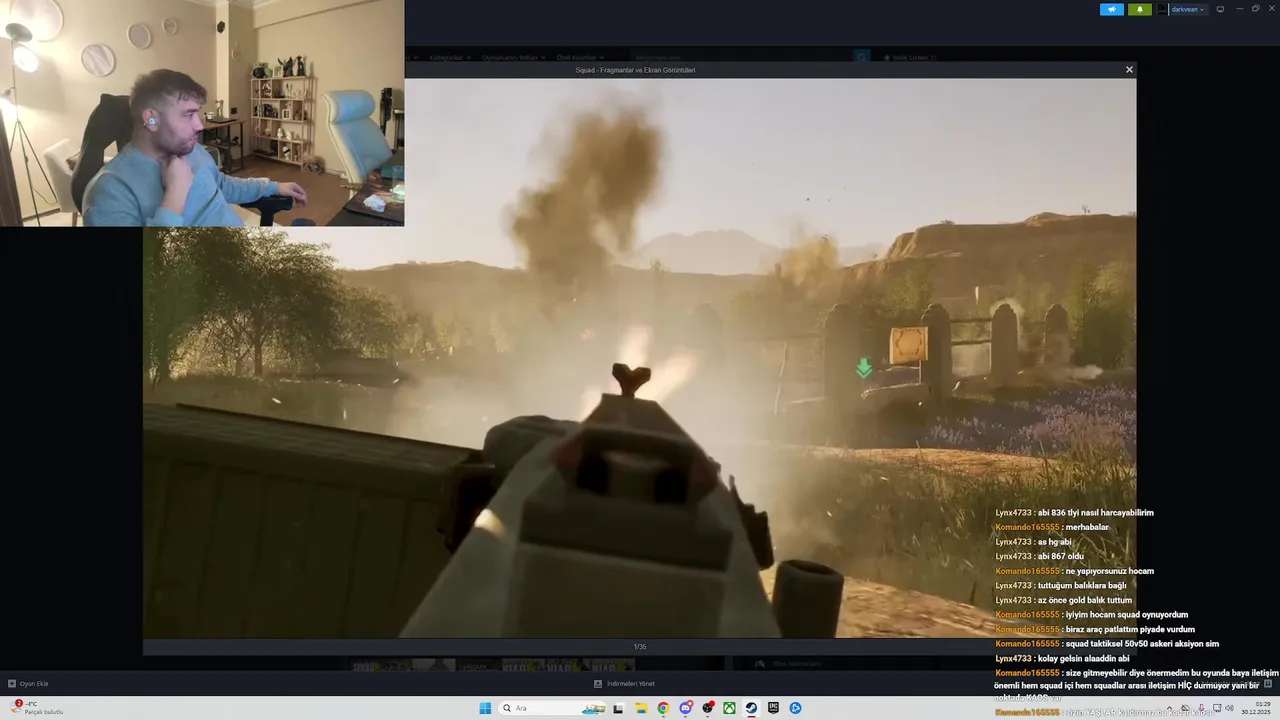Click the Windows taskbar Ara search box
This screenshot has height=720, width=1280.
(551, 708)
